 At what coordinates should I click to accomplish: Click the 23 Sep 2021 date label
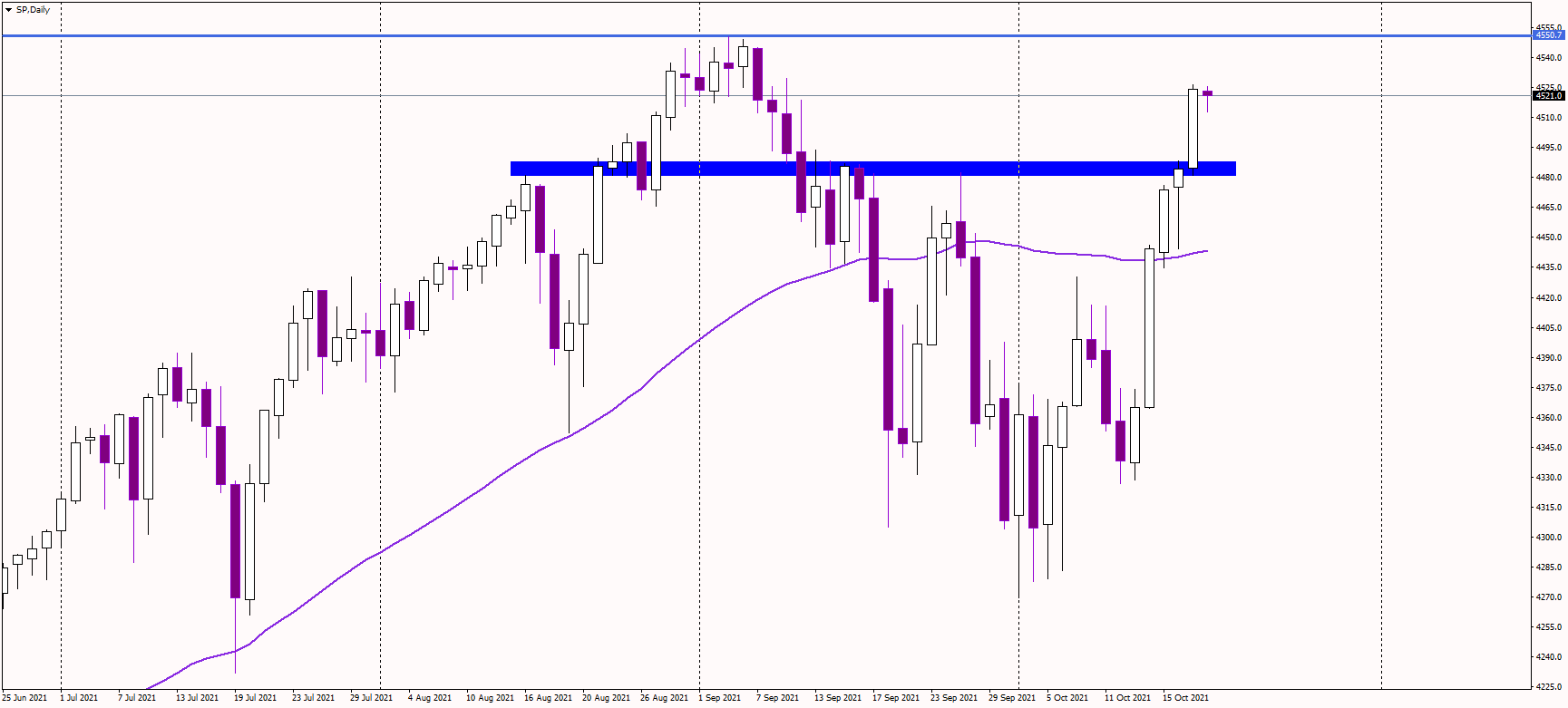(954, 698)
